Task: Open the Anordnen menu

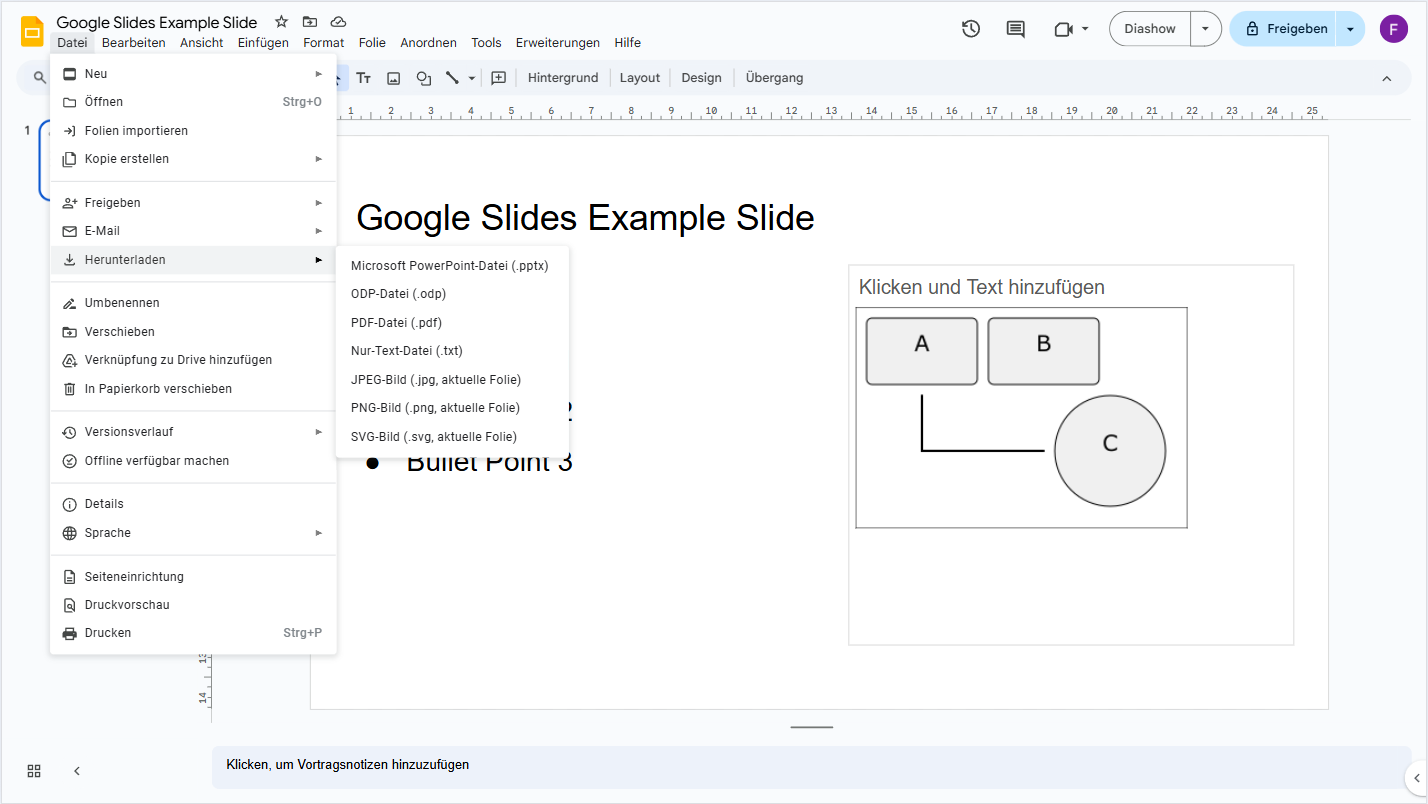Action: click(428, 43)
